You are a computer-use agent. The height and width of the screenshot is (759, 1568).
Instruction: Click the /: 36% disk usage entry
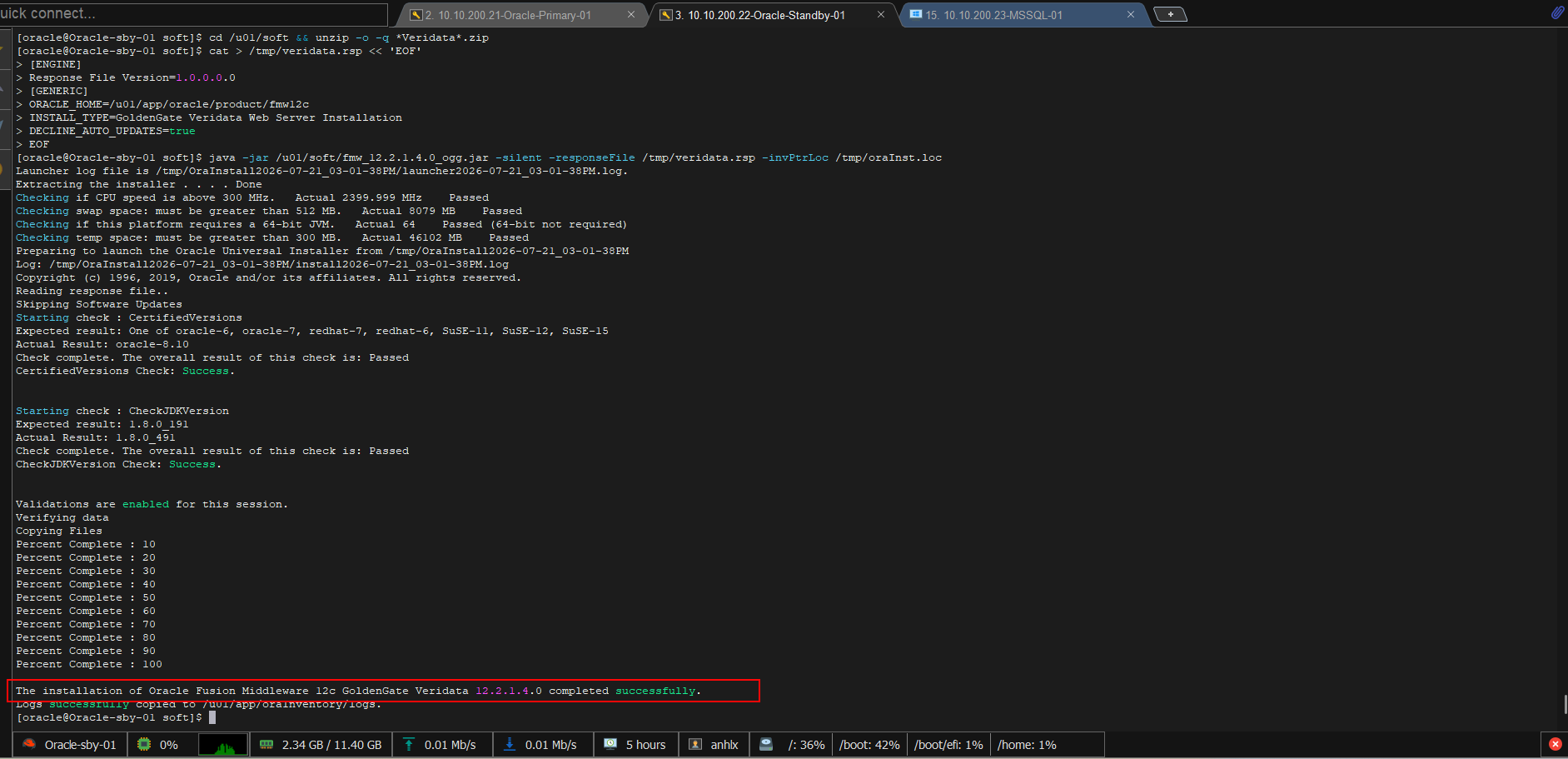click(807, 745)
